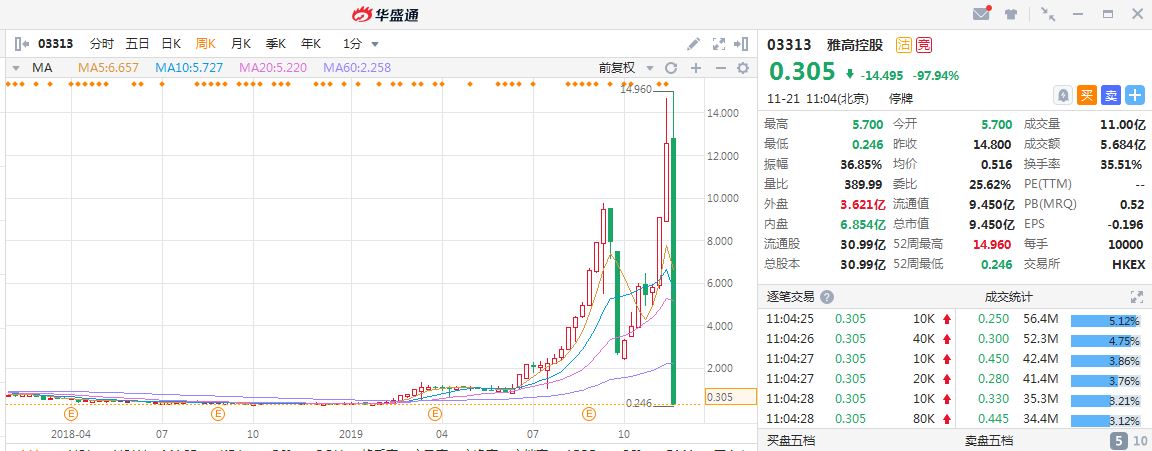The width and height of the screenshot is (1152, 451).
Task: Click the 14.960 high-price label on chart
Action: (x=636, y=90)
